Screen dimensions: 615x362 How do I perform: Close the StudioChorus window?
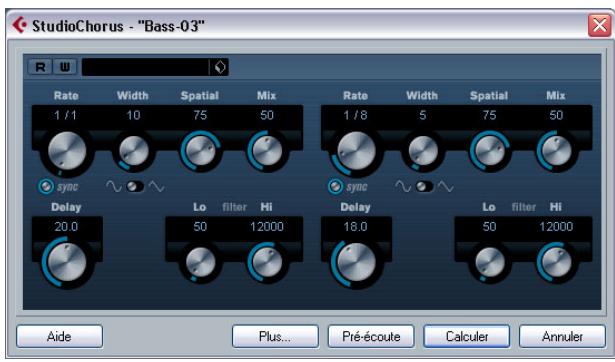pyautogui.click(x=599, y=25)
